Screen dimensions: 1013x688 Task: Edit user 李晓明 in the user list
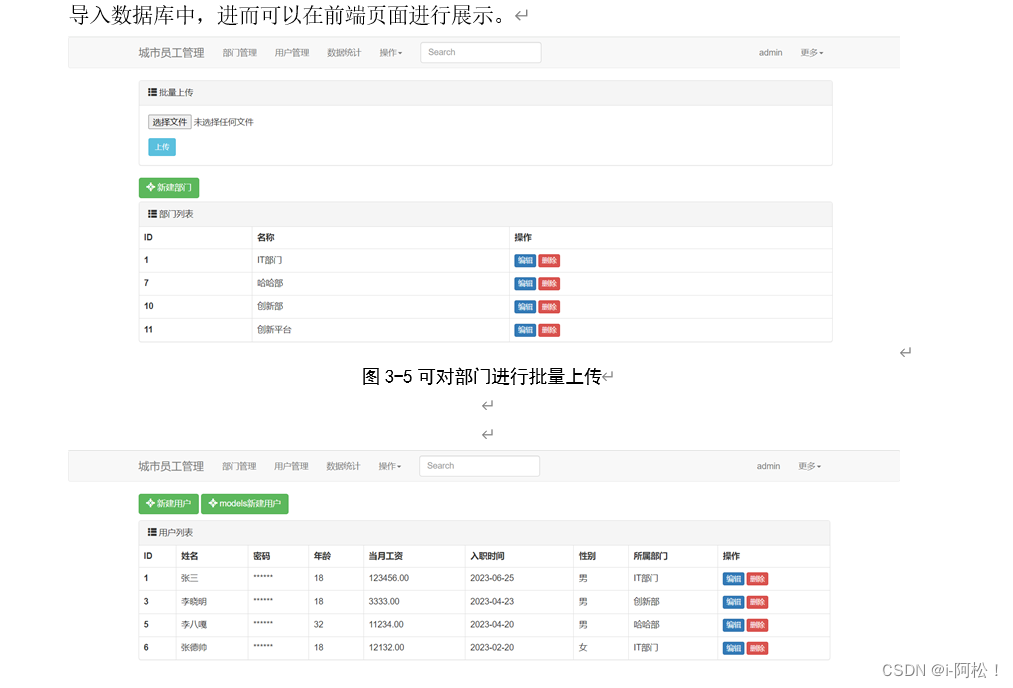[x=733, y=602]
